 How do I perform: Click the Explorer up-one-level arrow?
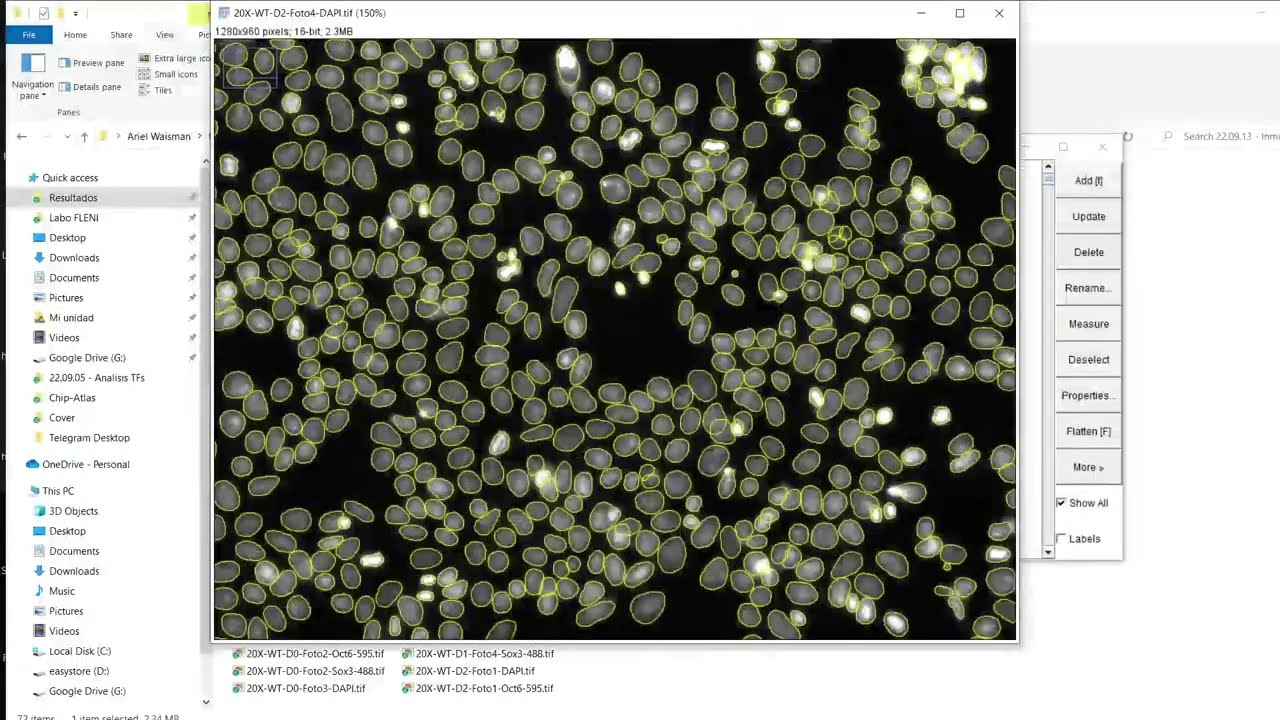click(84, 137)
